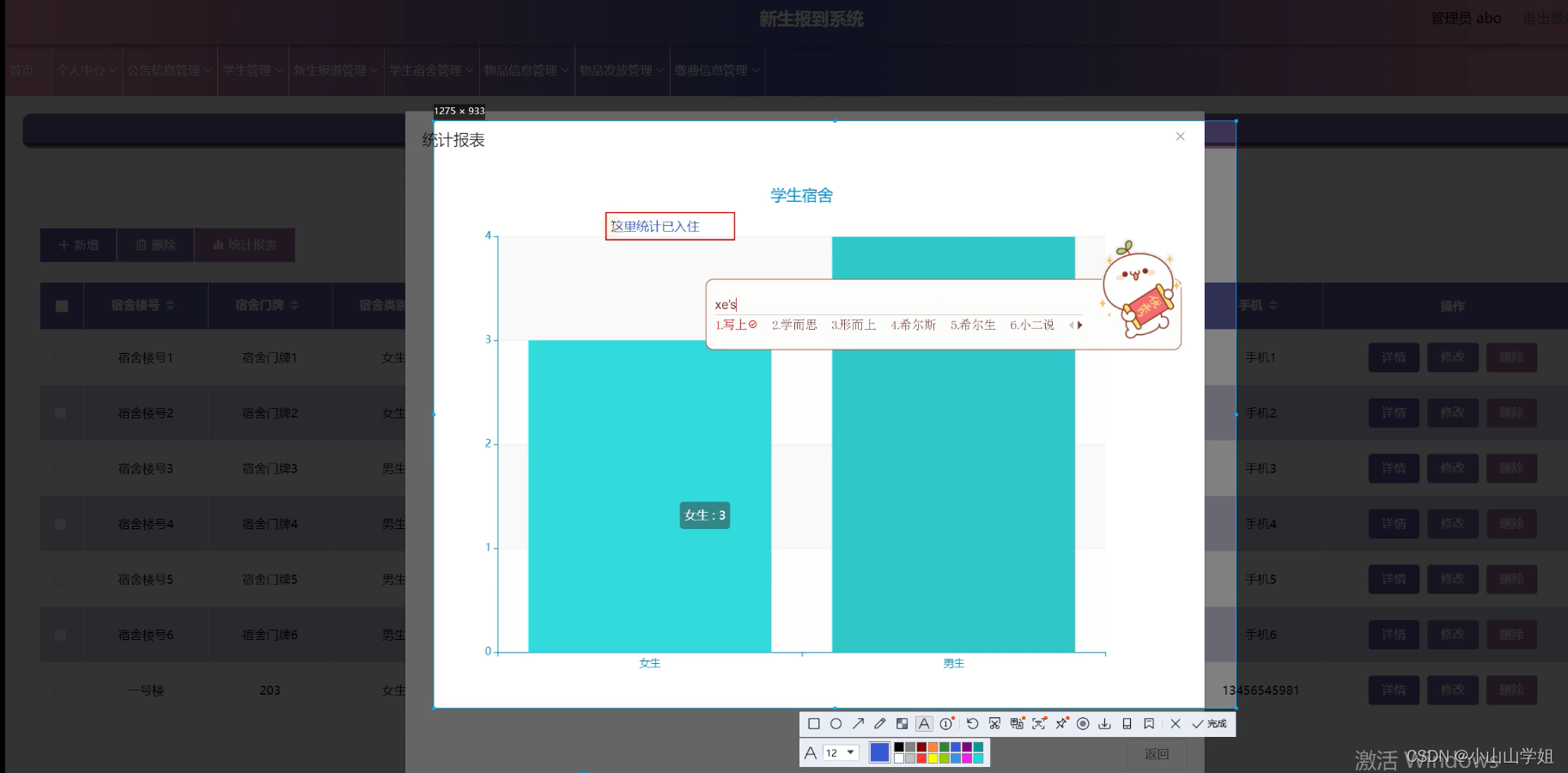The height and width of the screenshot is (773, 1568).
Task: Pick the yellow color swatch
Action: 933,759
